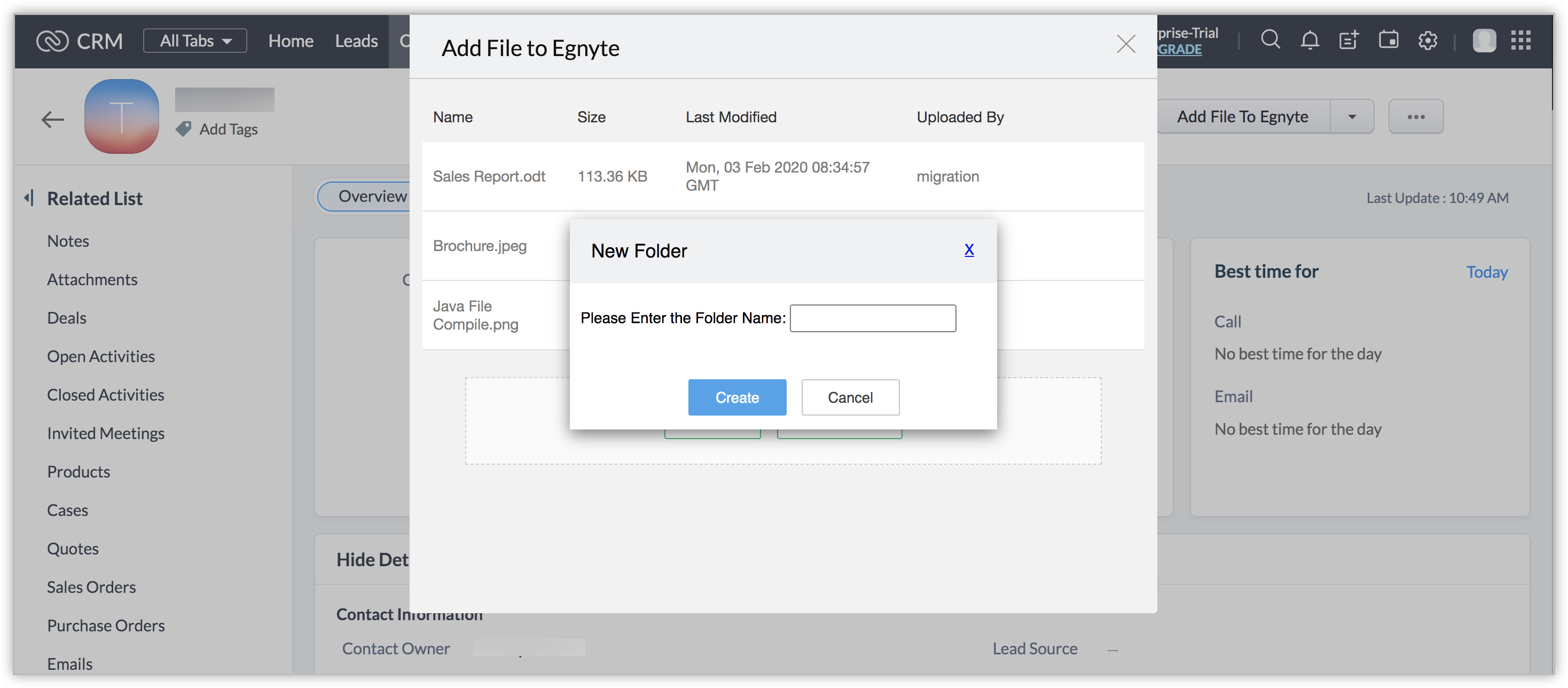Click the Add Tags tag icon
Viewport: 1568px width, 688px height.
(x=183, y=129)
